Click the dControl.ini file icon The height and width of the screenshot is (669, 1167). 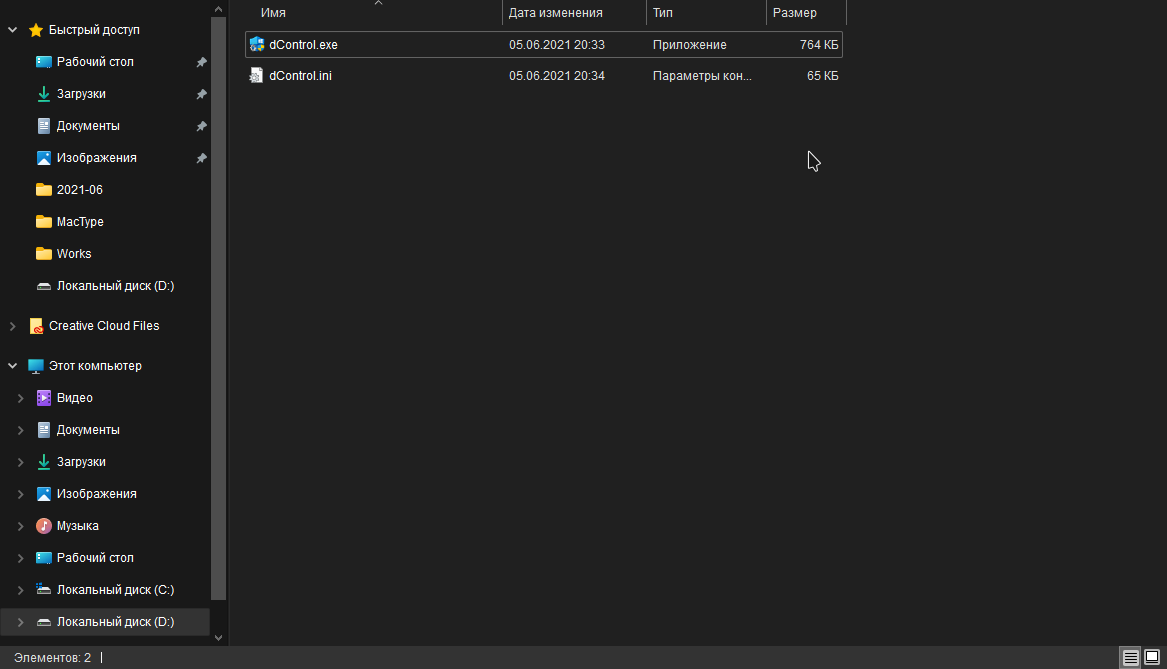(x=256, y=76)
